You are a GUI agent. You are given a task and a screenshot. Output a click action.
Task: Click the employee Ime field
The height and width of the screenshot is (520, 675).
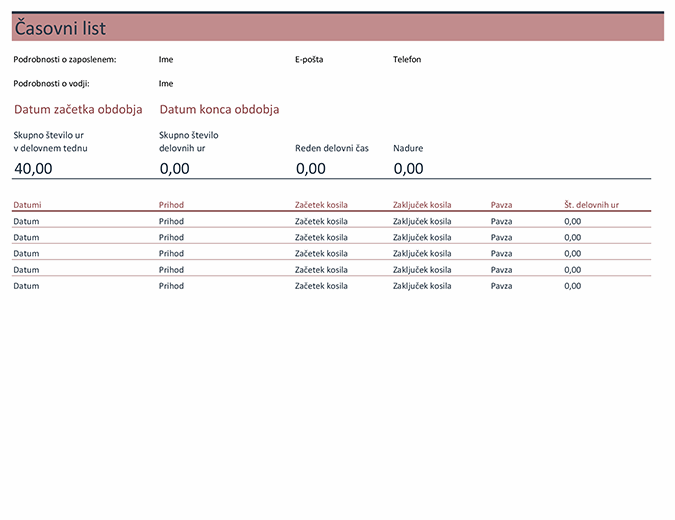coord(166,59)
